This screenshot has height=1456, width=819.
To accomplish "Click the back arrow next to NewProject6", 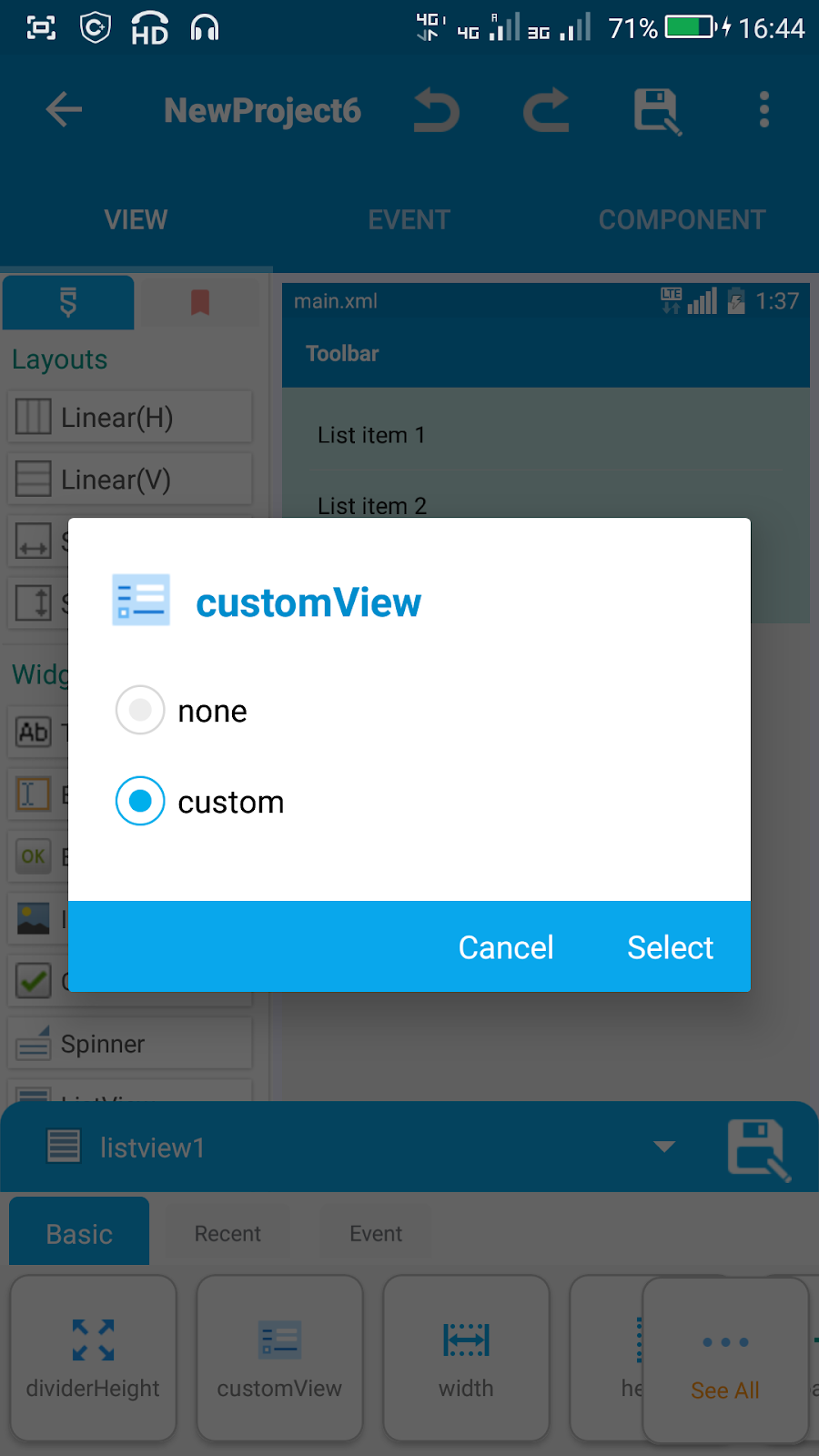I will [63, 110].
